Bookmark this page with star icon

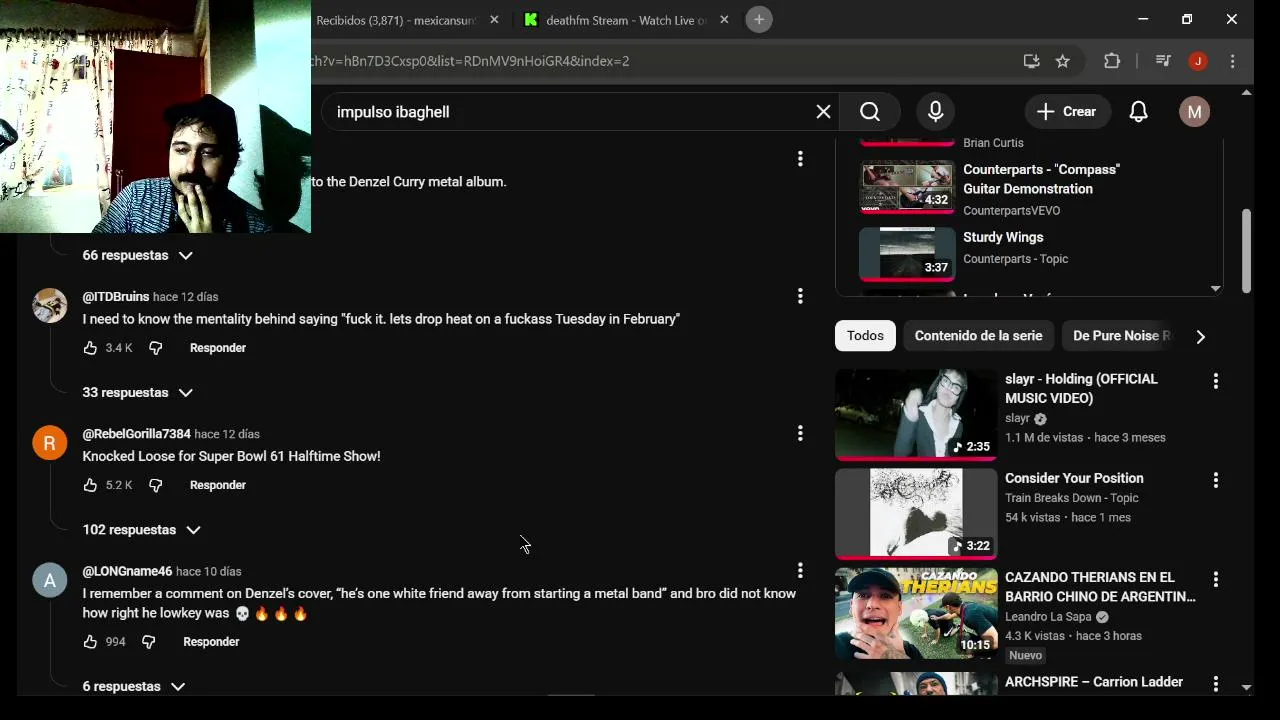click(x=1063, y=61)
